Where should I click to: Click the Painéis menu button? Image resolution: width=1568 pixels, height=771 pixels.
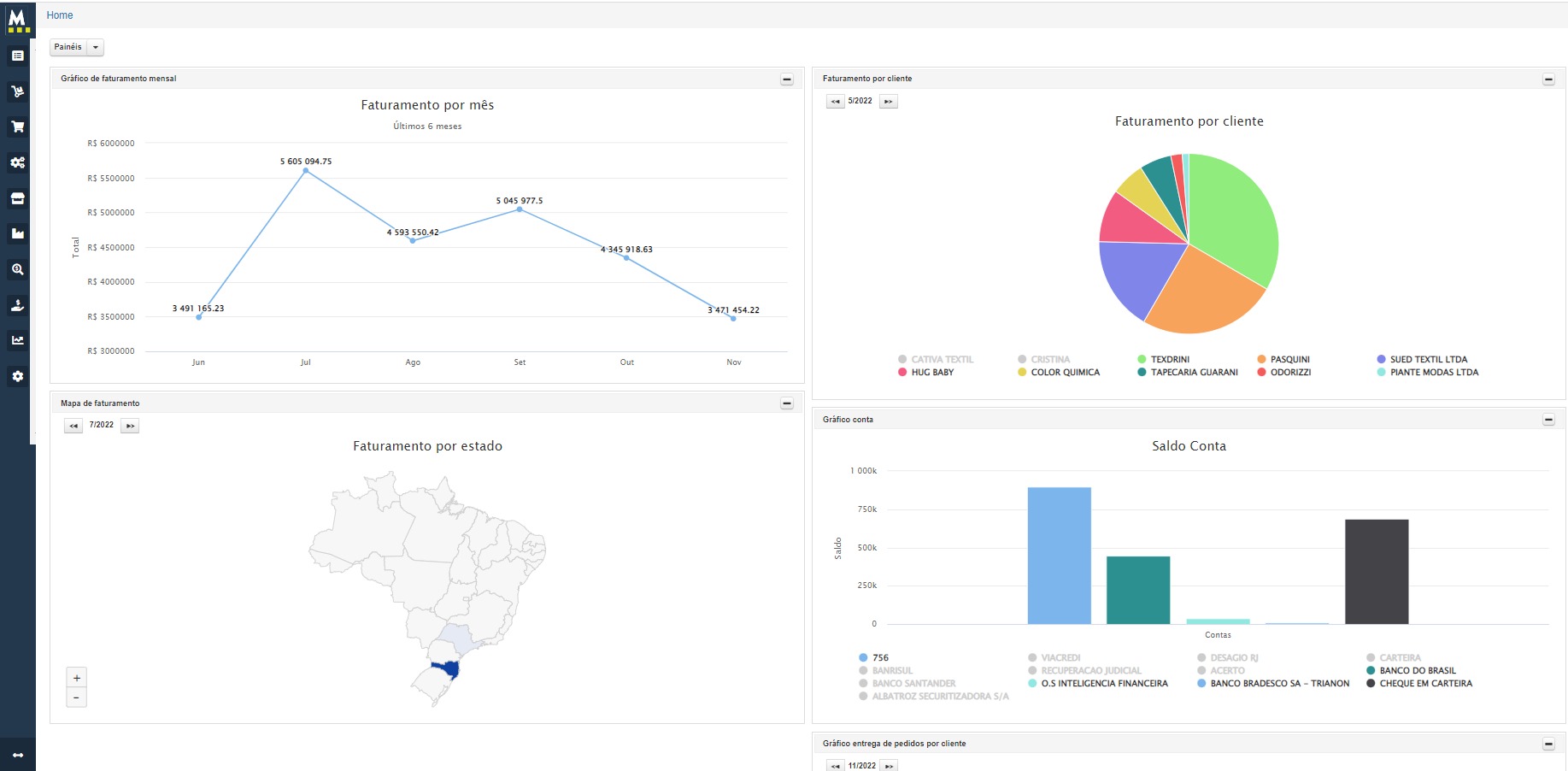coord(68,48)
